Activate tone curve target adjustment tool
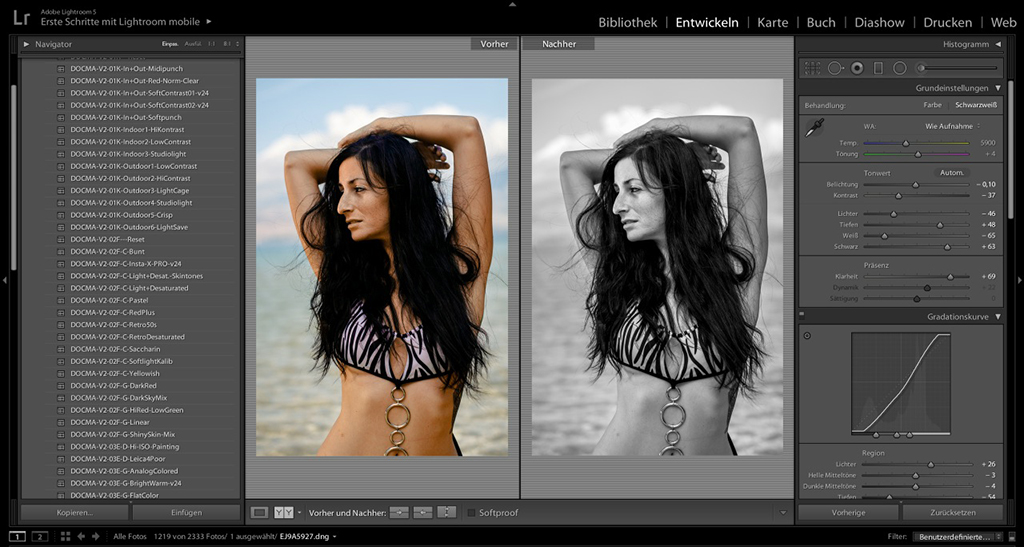The image size is (1024, 547). point(807,336)
